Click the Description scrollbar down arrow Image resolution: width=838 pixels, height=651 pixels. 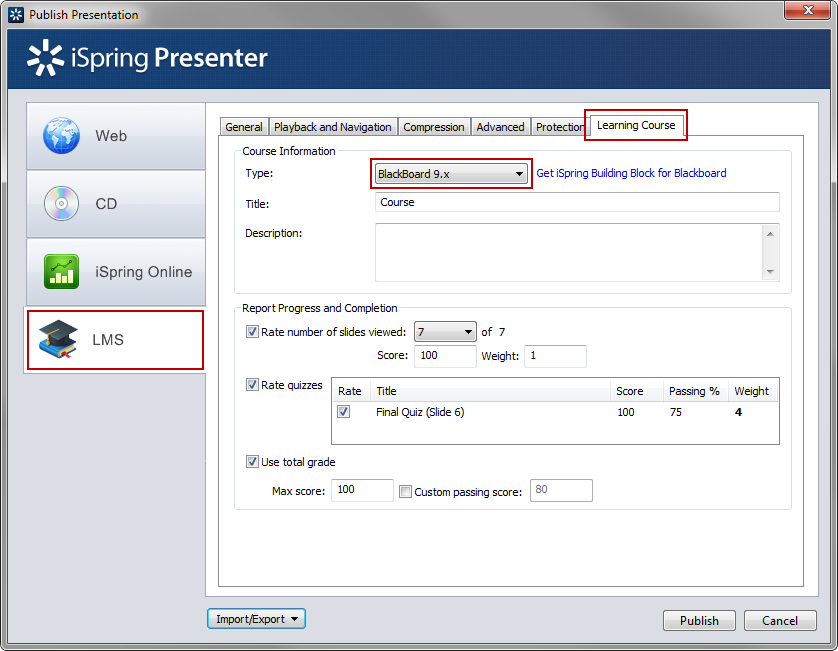[x=770, y=272]
